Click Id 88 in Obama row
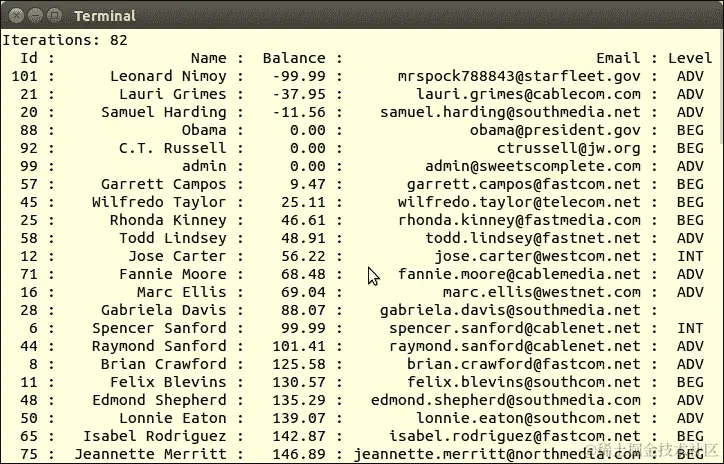The width and height of the screenshot is (724, 464). [29, 130]
